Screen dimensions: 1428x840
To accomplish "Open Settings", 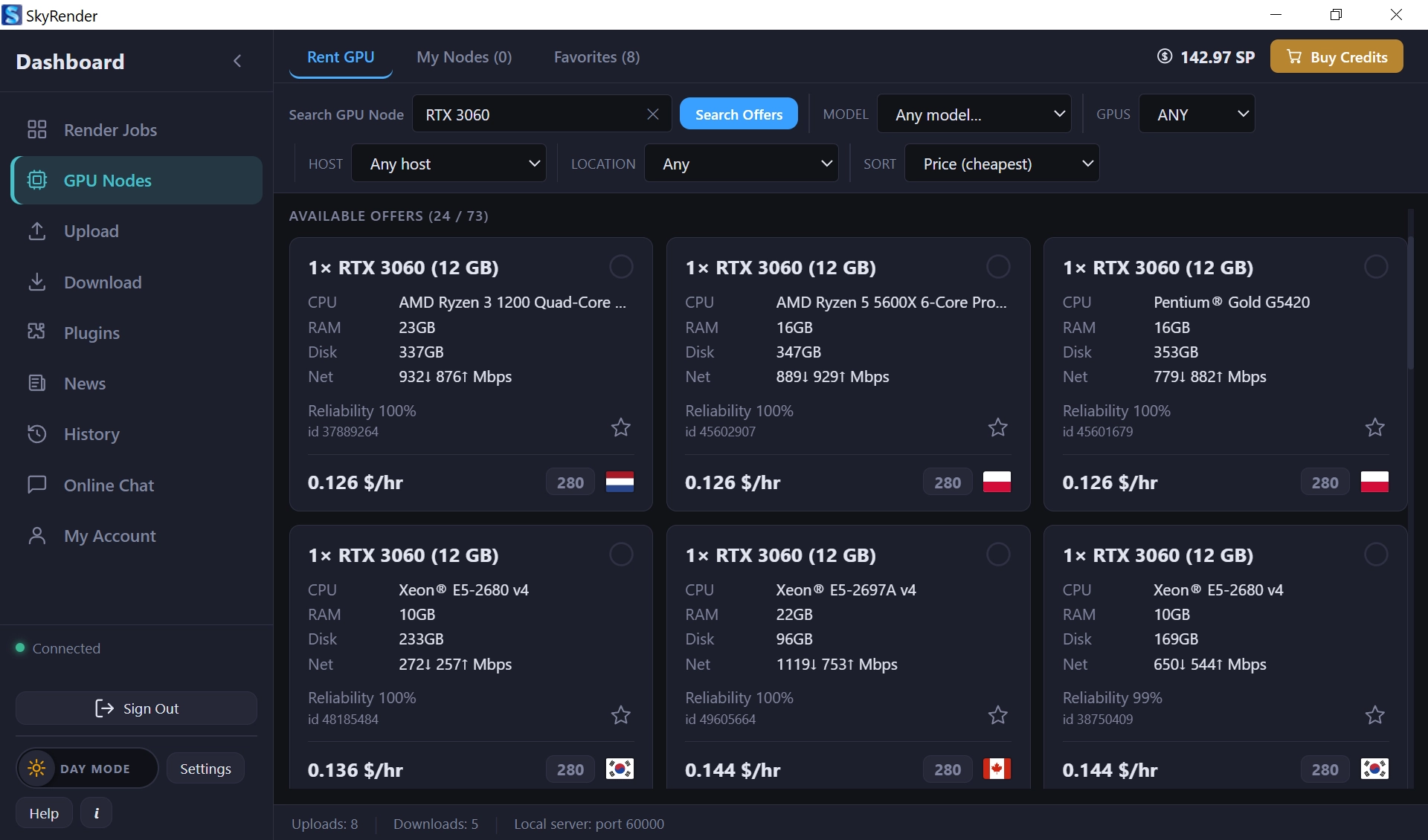I will (205, 769).
